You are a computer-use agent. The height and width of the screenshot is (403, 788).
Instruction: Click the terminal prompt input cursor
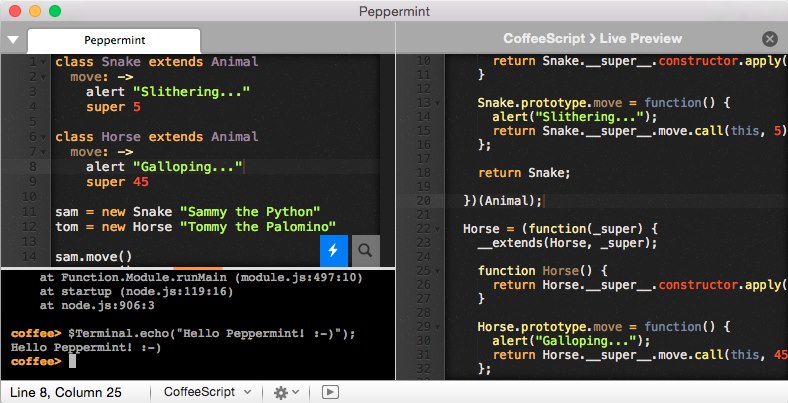(x=72, y=361)
